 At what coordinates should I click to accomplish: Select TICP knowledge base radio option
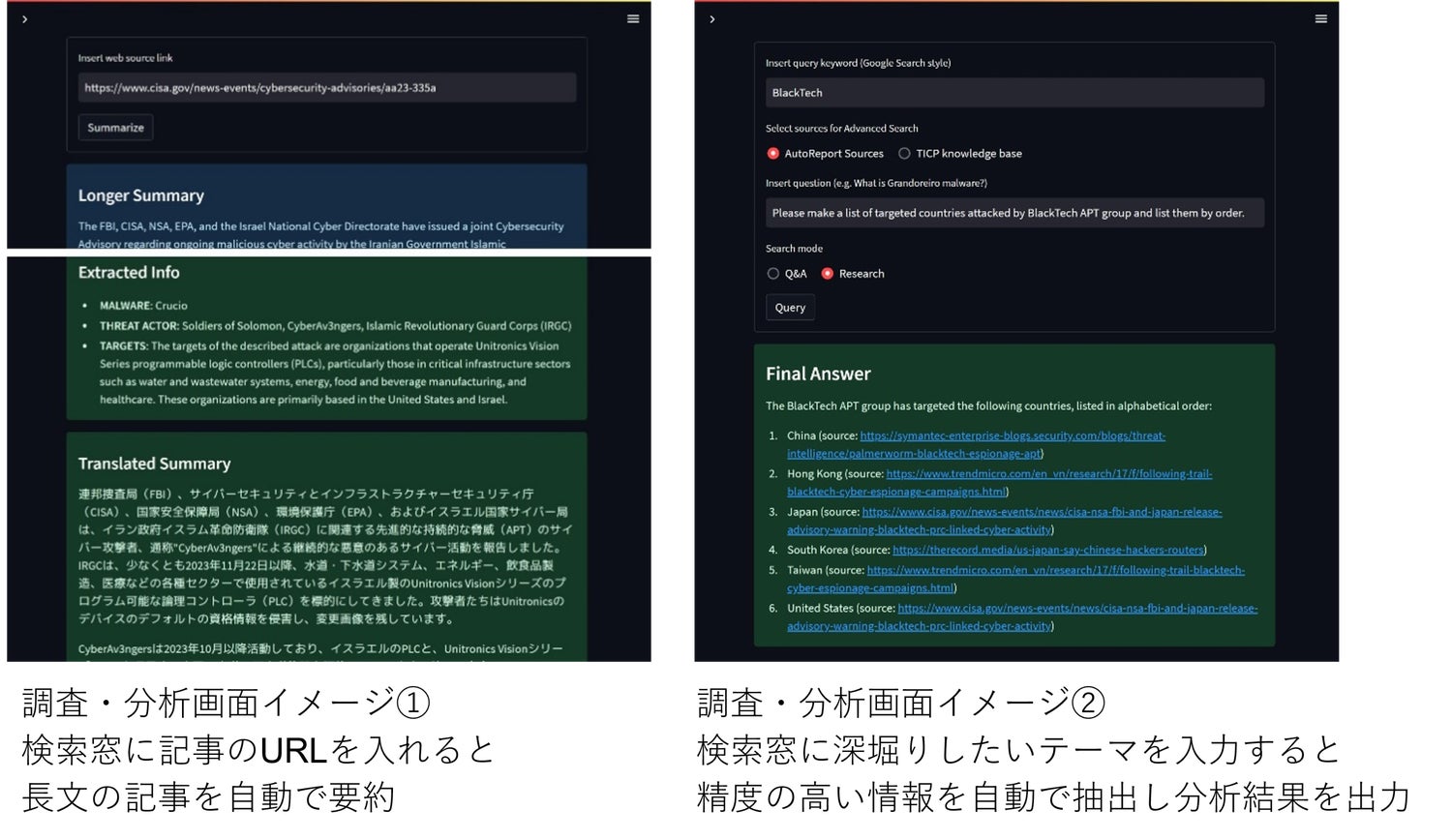pos(904,154)
